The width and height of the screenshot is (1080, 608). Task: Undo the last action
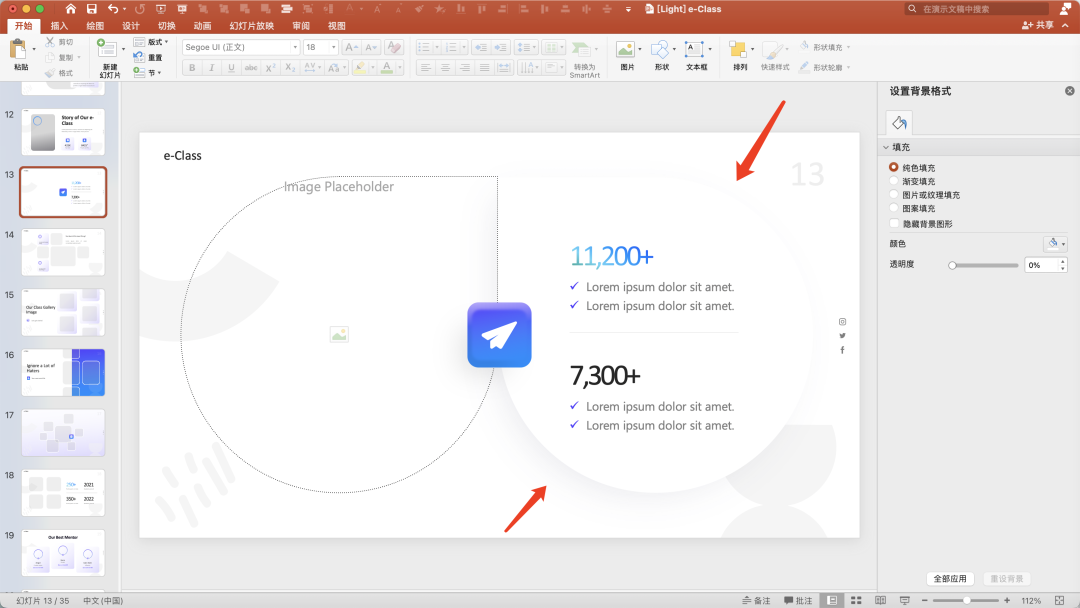pyautogui.click(x=113, y=9)
